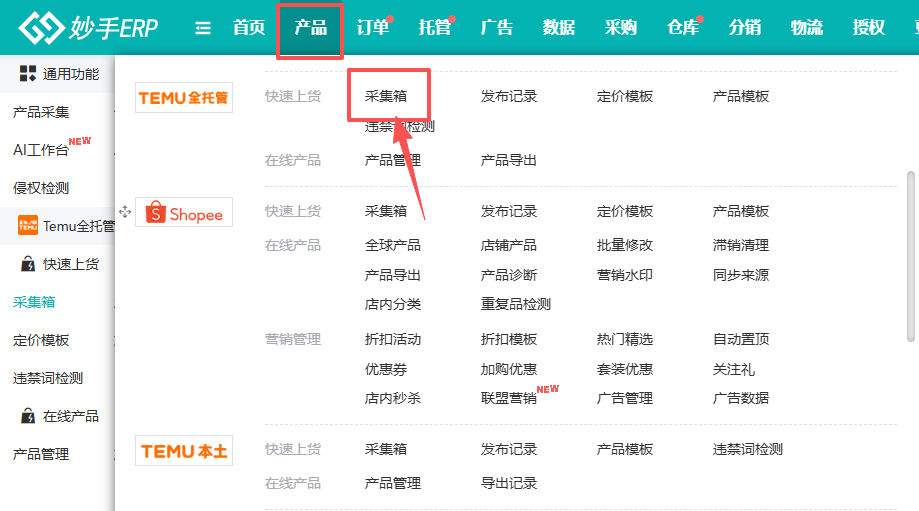The width and height of the screenshot is (919, 511).
Task: Click the Temu全托管 sidebar icon
Action: tap(28, 226)
